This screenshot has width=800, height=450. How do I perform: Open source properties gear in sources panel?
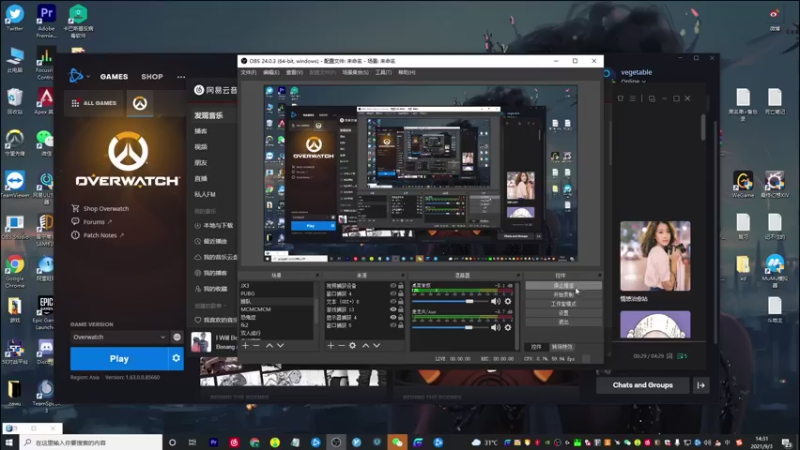point(353,345)
